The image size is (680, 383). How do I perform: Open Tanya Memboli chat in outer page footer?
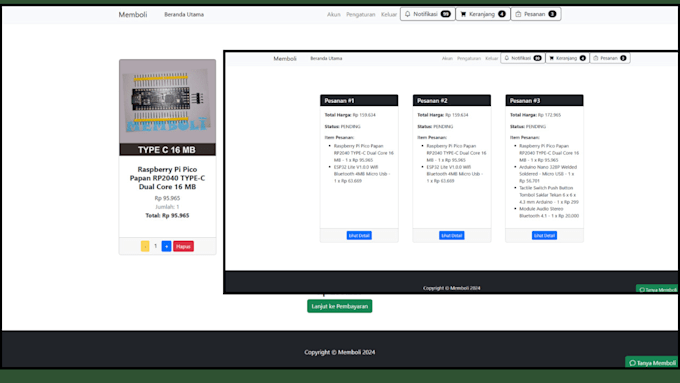click(652, 363)
